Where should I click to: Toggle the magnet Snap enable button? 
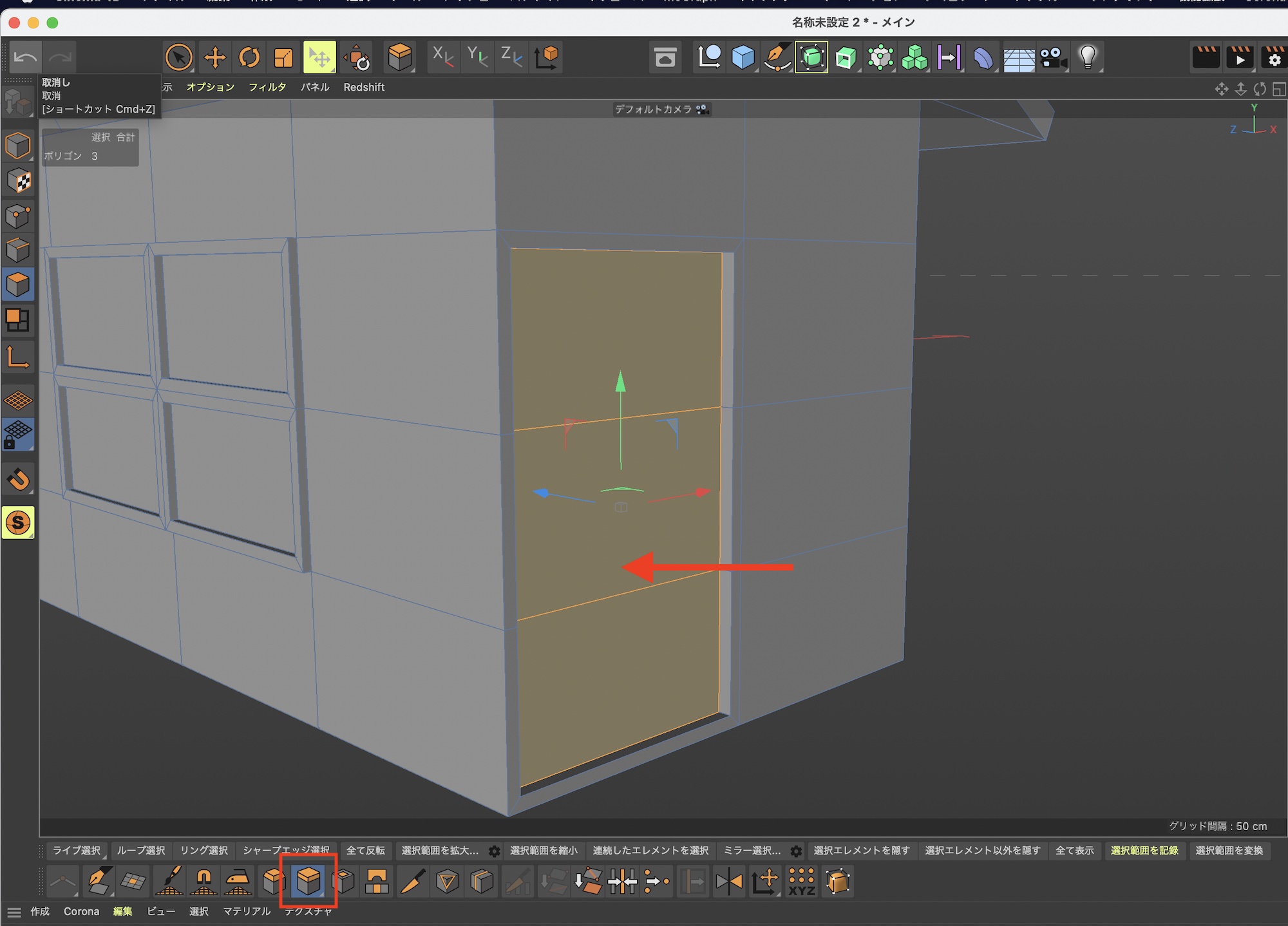click(x=18, y=479)
